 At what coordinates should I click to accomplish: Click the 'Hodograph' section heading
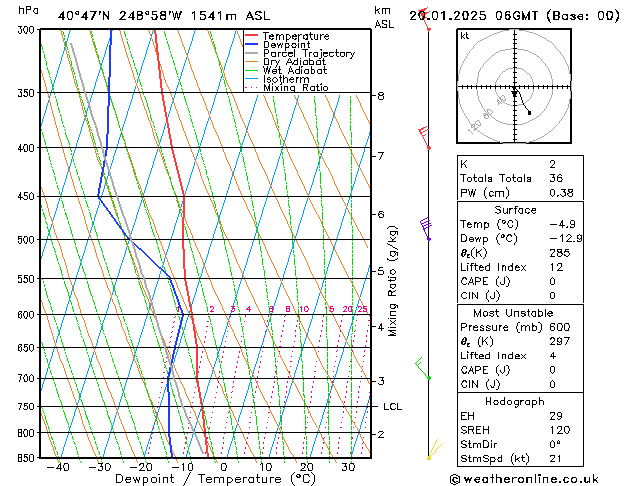(x=515, y=402)
